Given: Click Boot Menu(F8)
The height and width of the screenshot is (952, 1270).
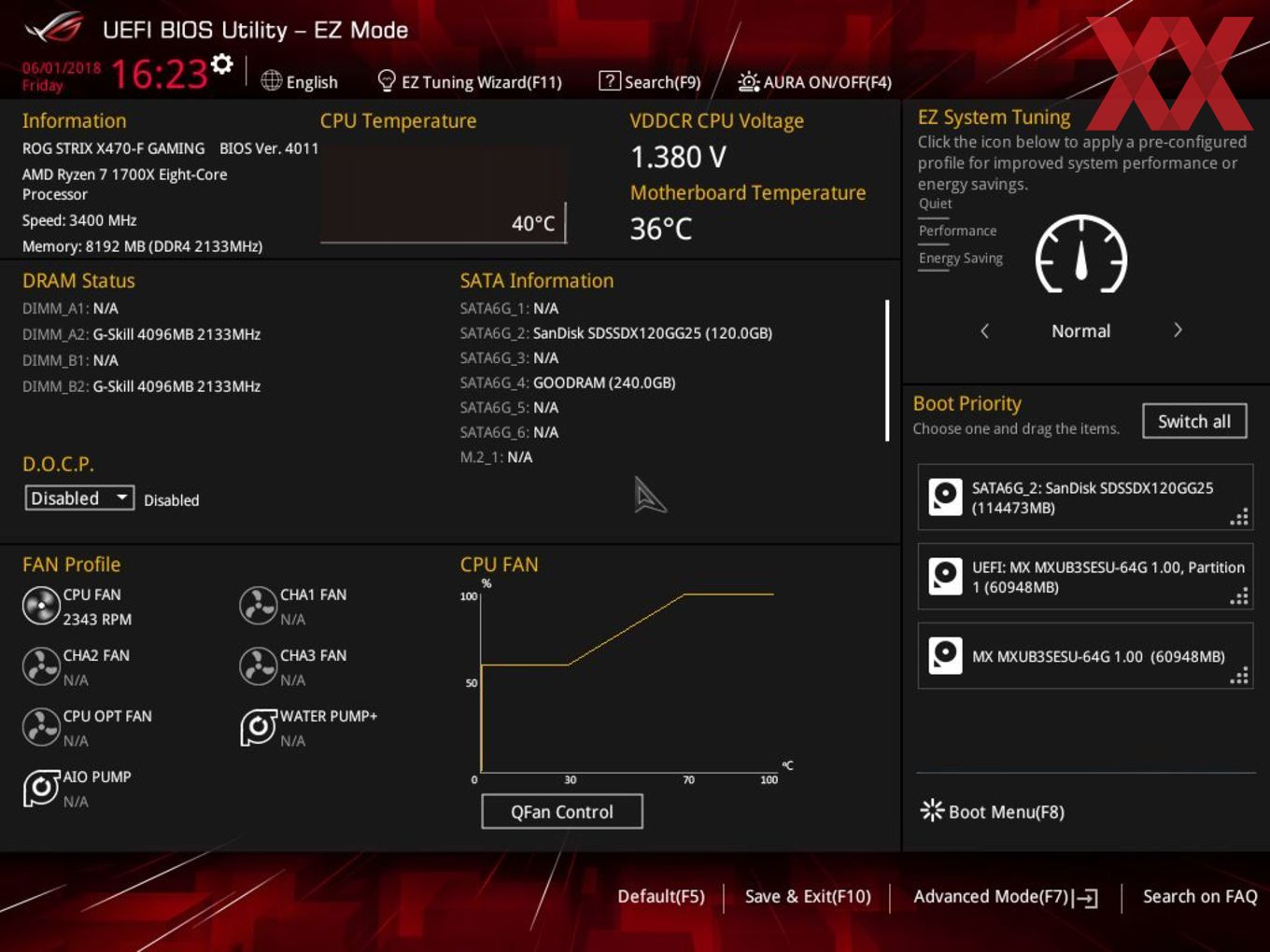Looking at the screenshot, I should pyautogui.click(x=1006, y=812).
